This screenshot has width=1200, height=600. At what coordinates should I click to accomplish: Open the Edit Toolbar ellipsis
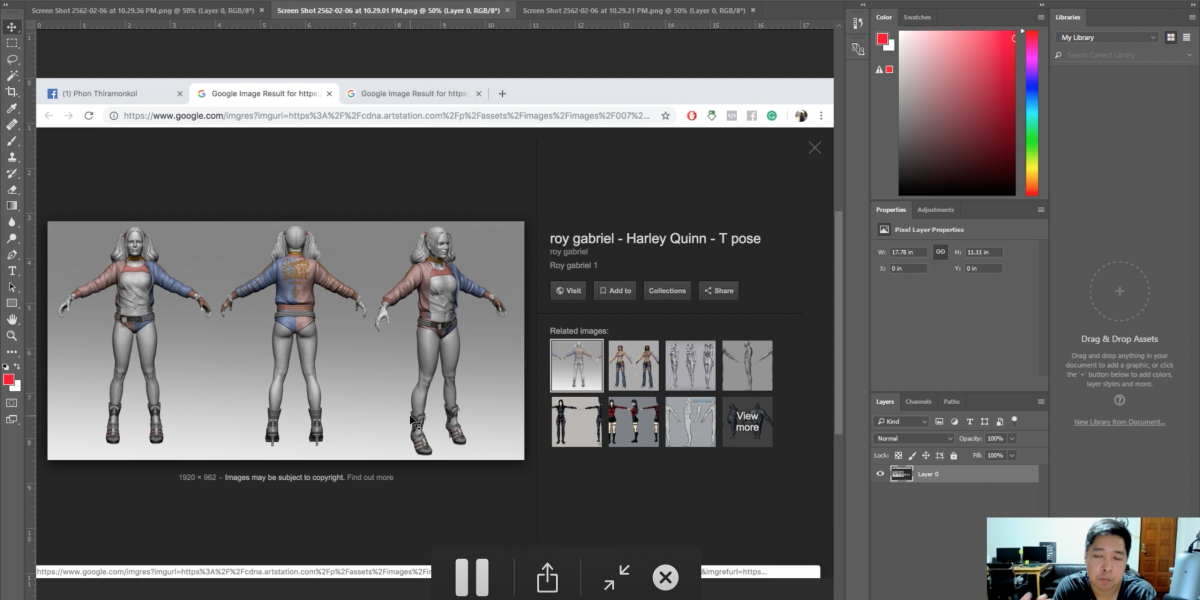point(12,352)
